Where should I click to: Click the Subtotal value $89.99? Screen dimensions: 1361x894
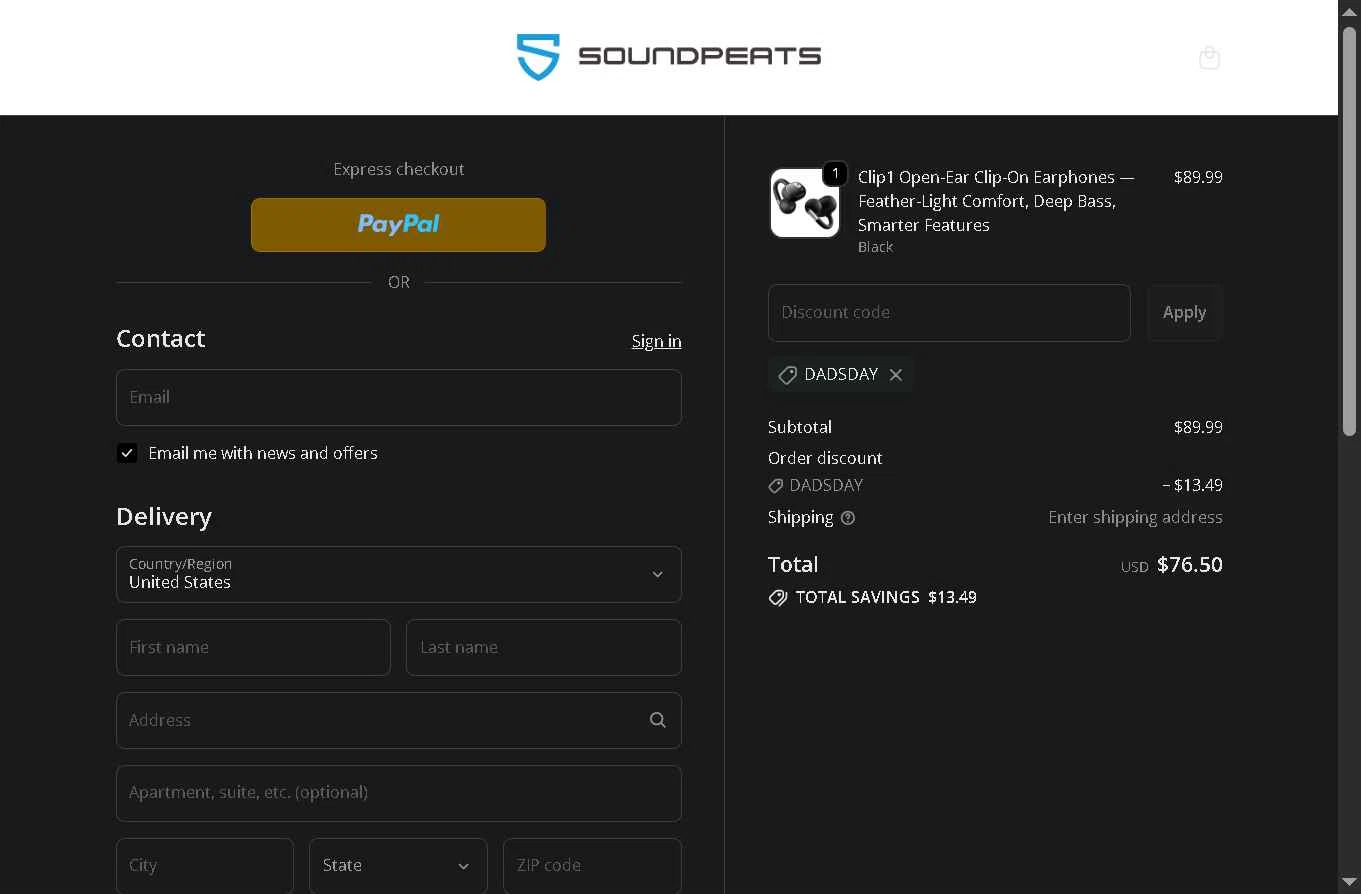point(1198,427)
